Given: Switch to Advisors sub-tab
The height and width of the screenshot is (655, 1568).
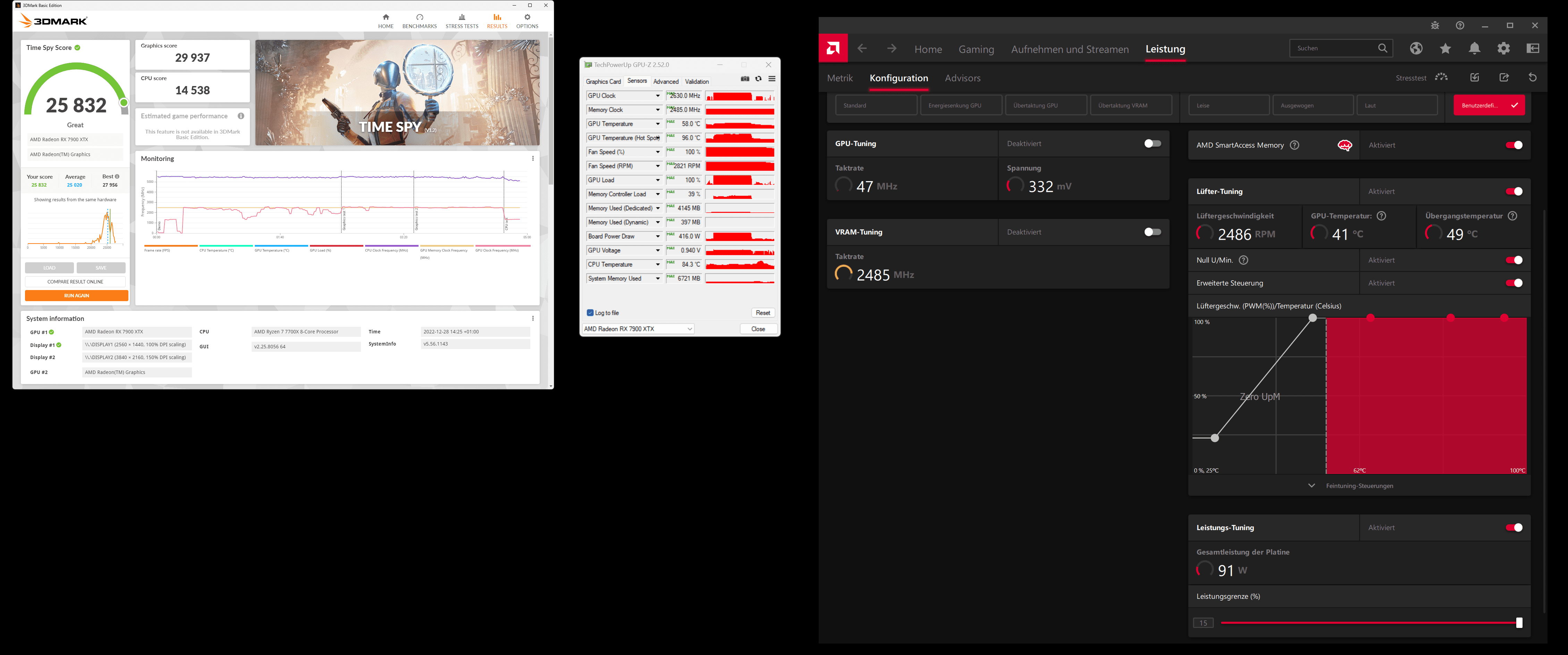Looking at the screenshot, I should point(962,78).
